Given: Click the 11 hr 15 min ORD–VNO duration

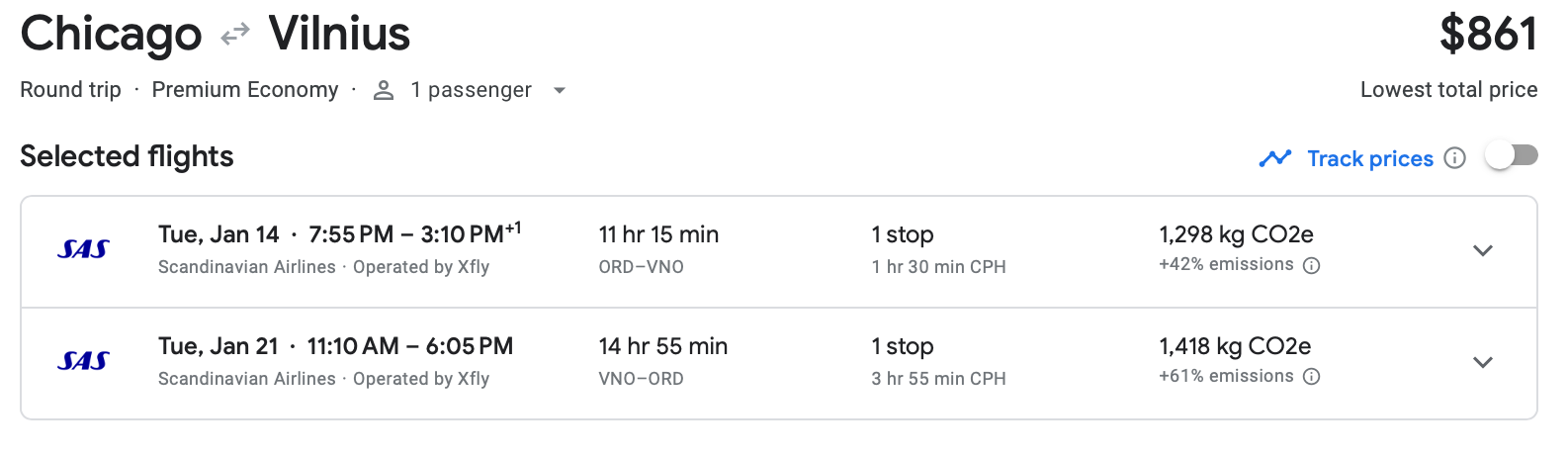Looking at the screenshot, I should pos(658,235).
